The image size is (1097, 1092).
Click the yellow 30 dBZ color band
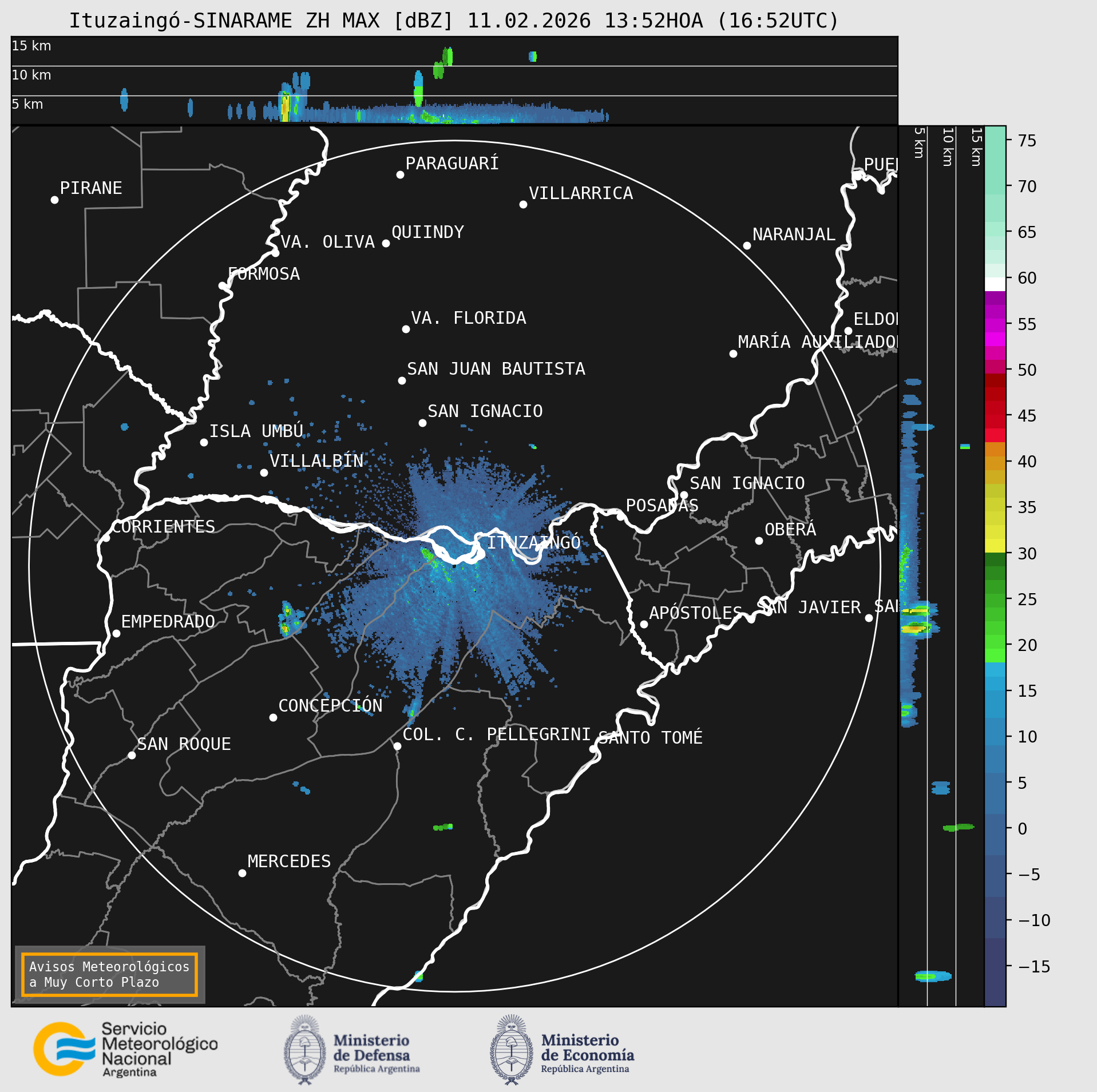click(x=995, y=545)
